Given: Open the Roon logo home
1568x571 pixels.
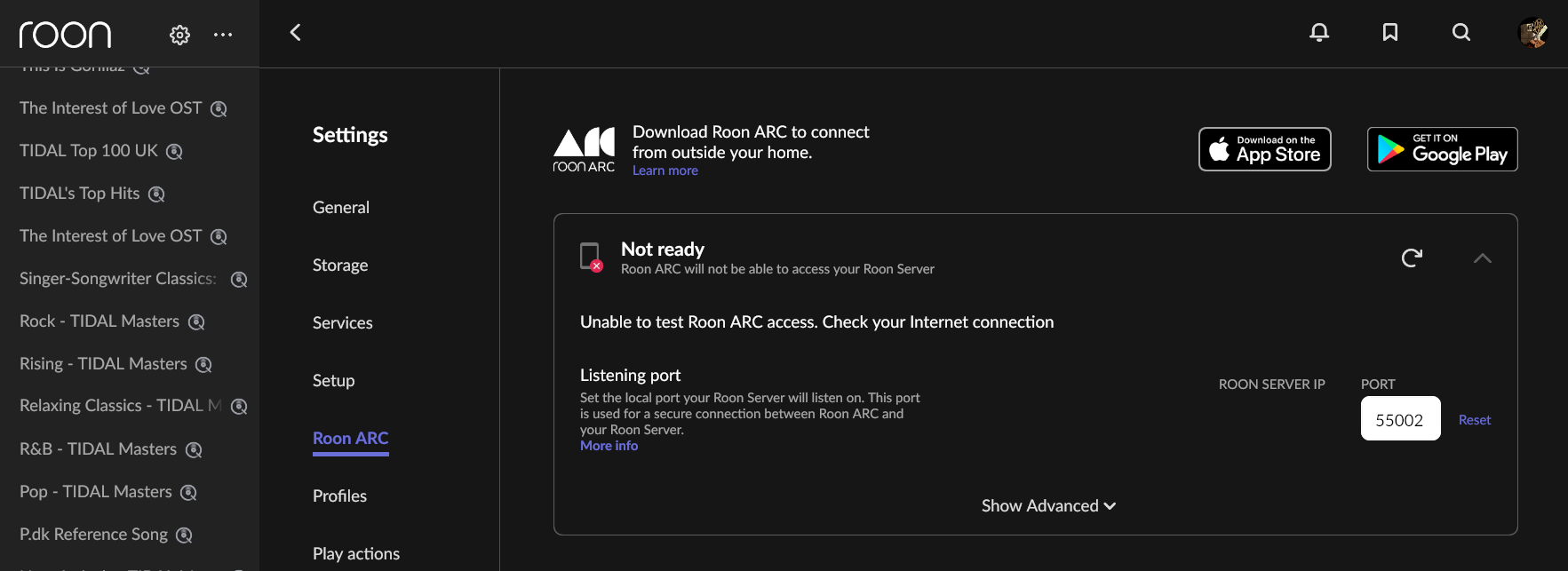Looking at the screenshot, I should click(x=65, y=35).
